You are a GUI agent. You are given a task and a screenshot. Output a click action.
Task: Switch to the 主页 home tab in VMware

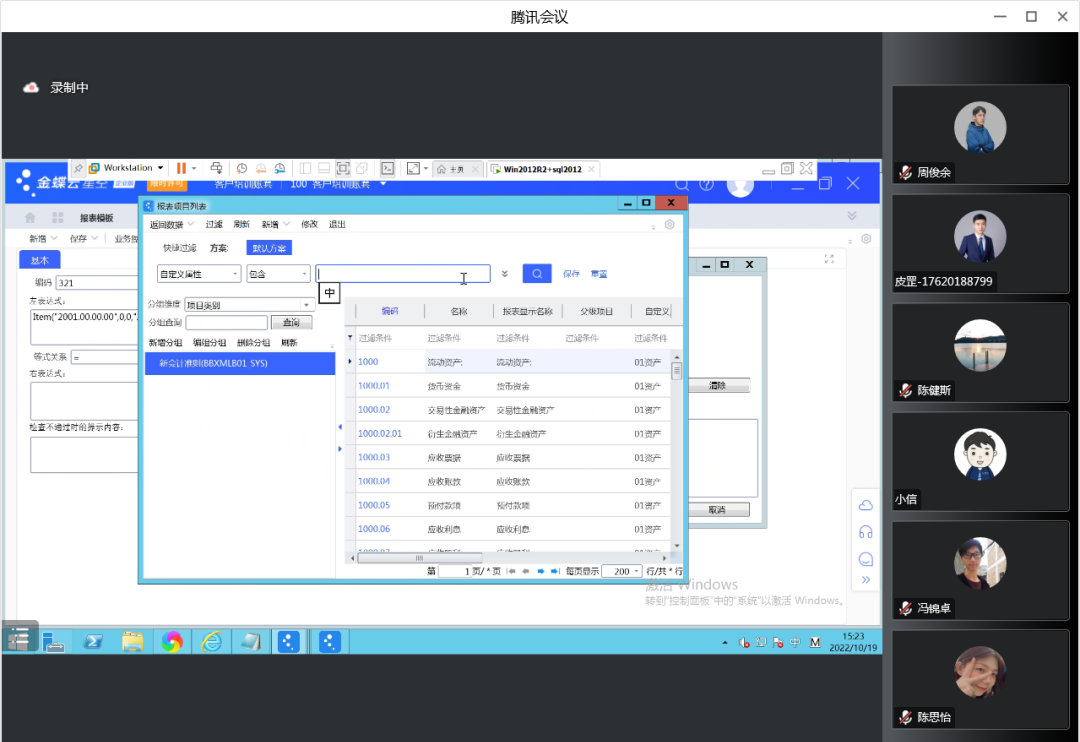(x=457, y=169)
